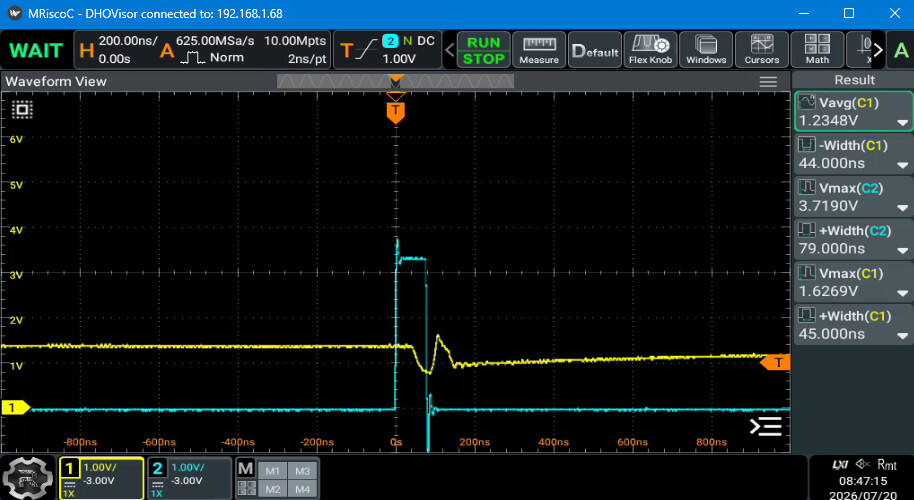This screenshot has width=914, height=500.
Task: Click the MRiscoC app icon in title bar
Action: coord(14,13)
